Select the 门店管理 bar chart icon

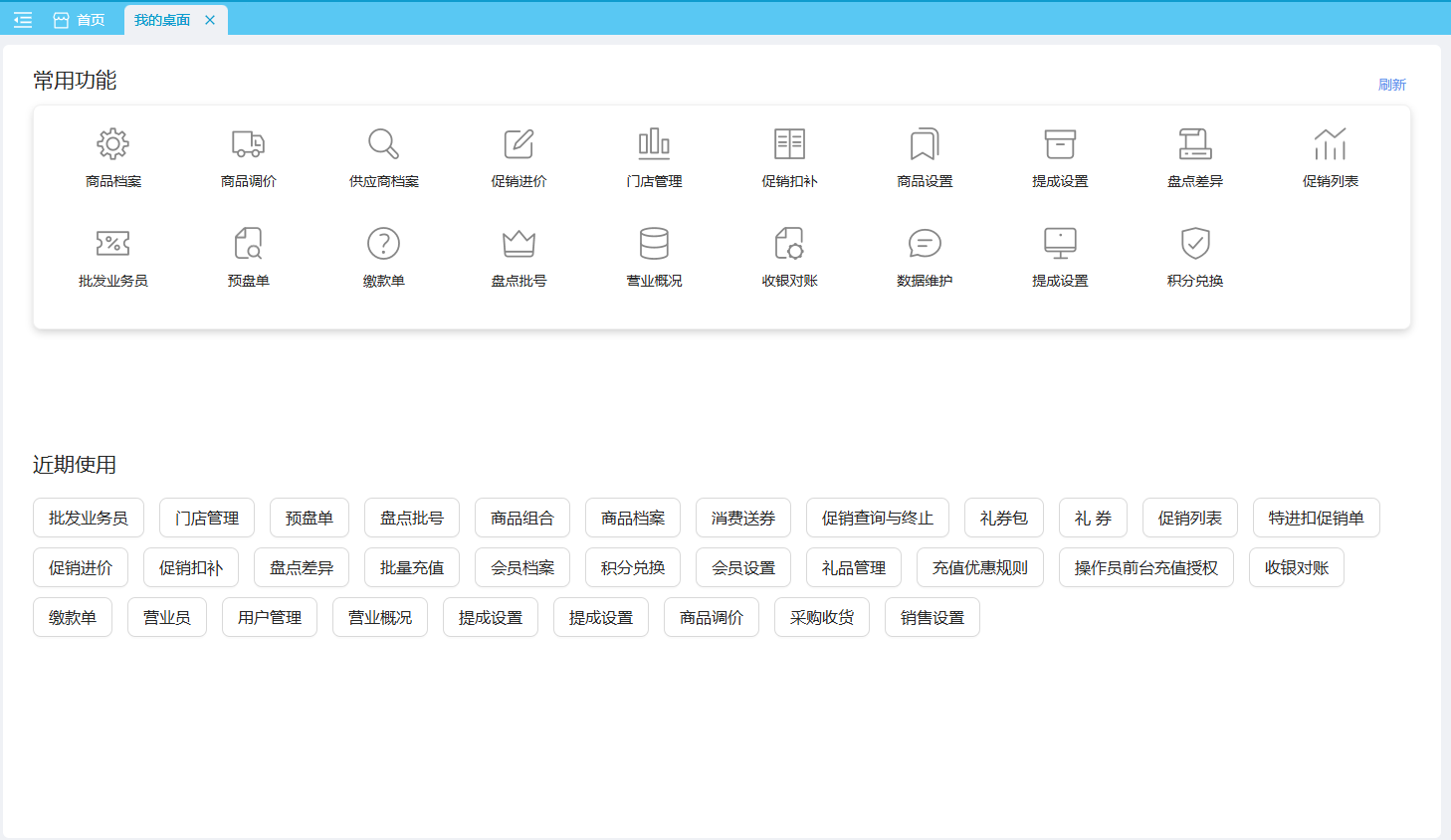point(654,144)
